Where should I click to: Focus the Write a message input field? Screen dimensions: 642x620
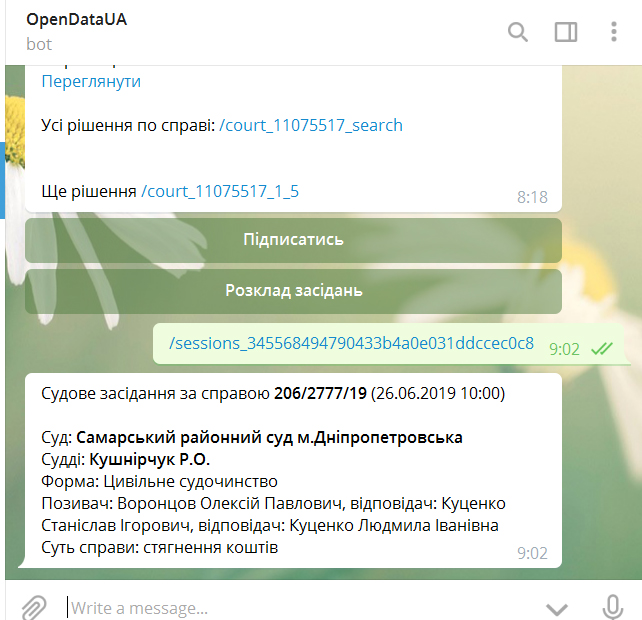(x=290, y=607)
